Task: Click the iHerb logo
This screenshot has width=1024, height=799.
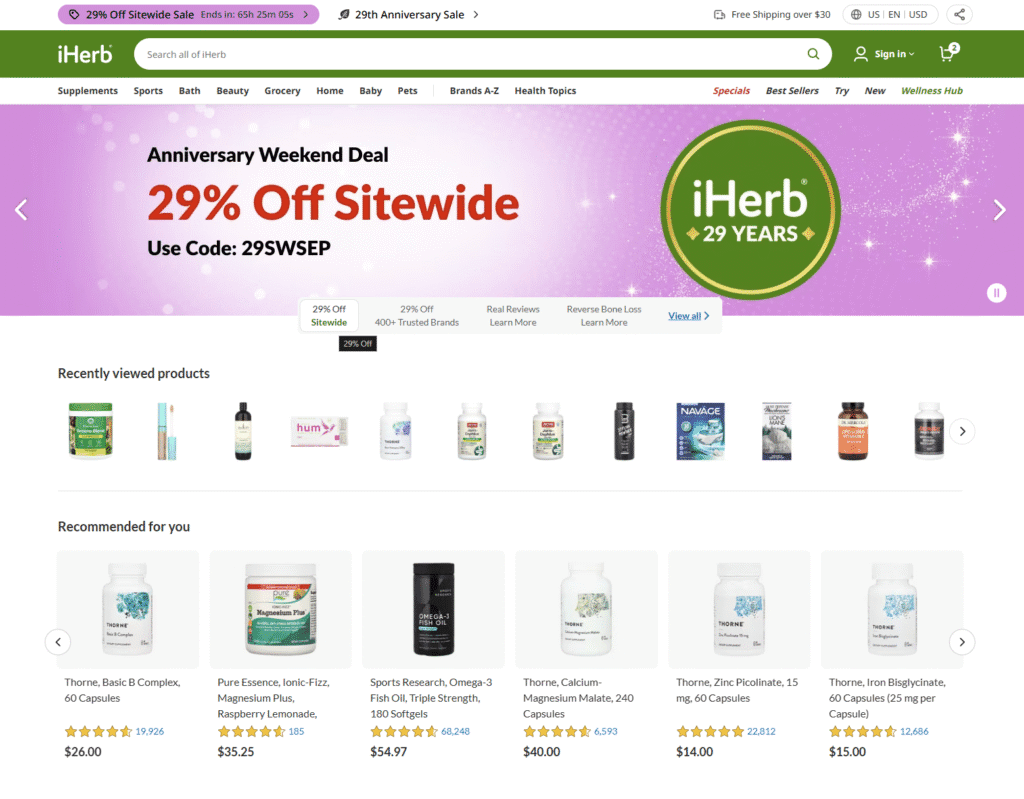Action: pyautogui.click(x=85, y=54)
